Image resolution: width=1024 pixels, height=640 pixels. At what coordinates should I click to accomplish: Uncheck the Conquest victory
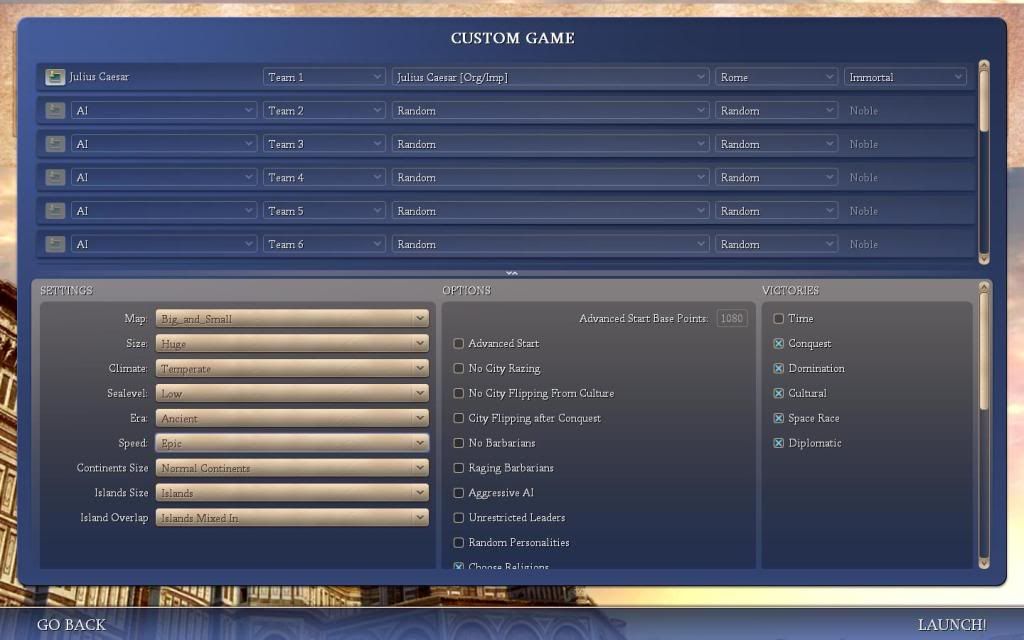pyautogui.click(x=778, y=344)
